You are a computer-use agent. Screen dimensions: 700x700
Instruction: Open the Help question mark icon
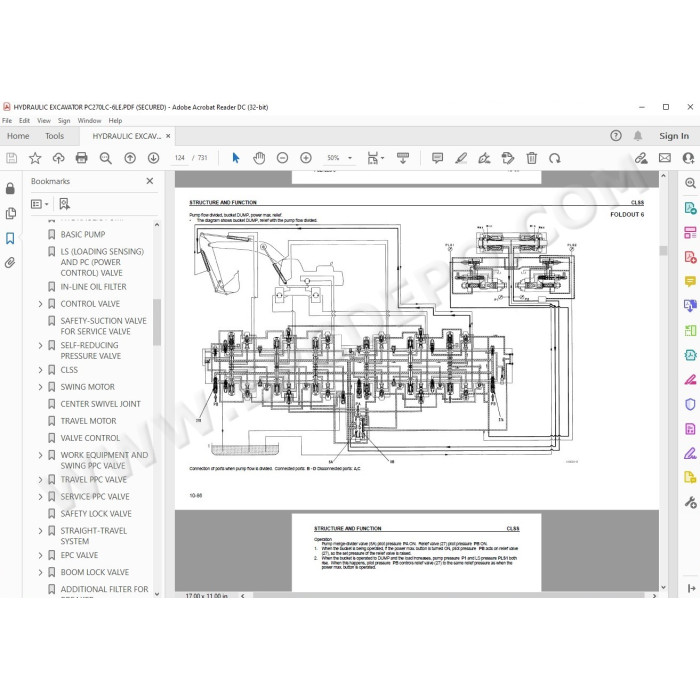[x=616, y=136]
